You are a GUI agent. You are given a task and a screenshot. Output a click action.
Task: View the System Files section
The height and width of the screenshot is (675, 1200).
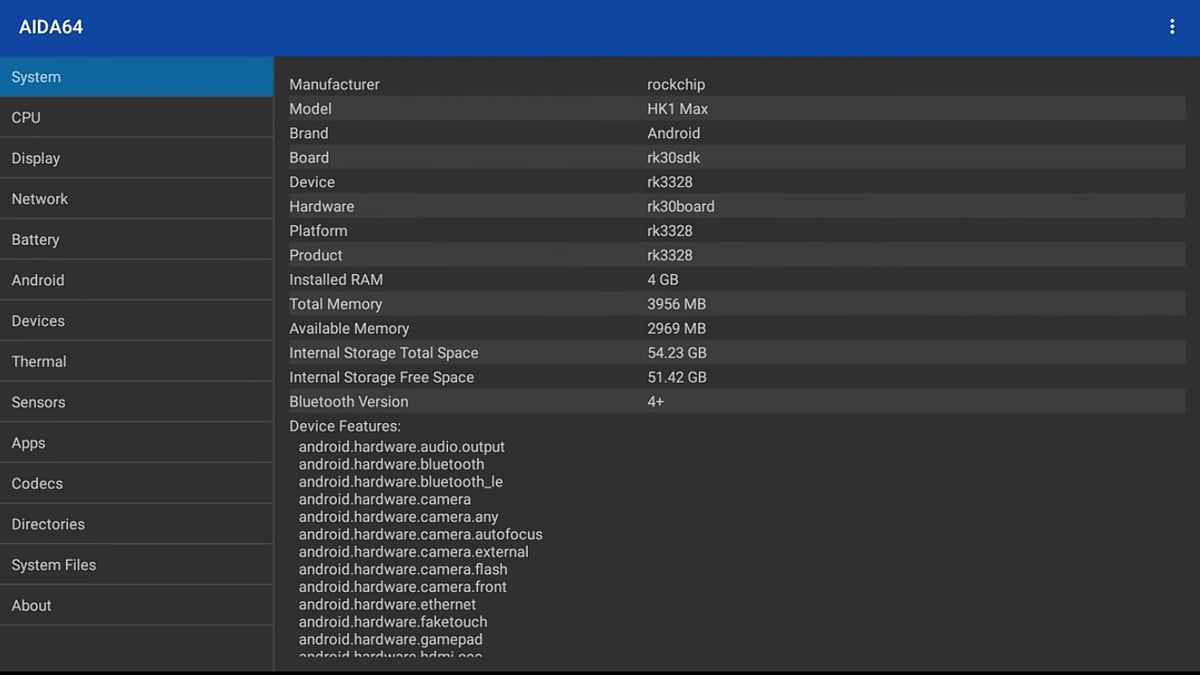coord(136,565)
